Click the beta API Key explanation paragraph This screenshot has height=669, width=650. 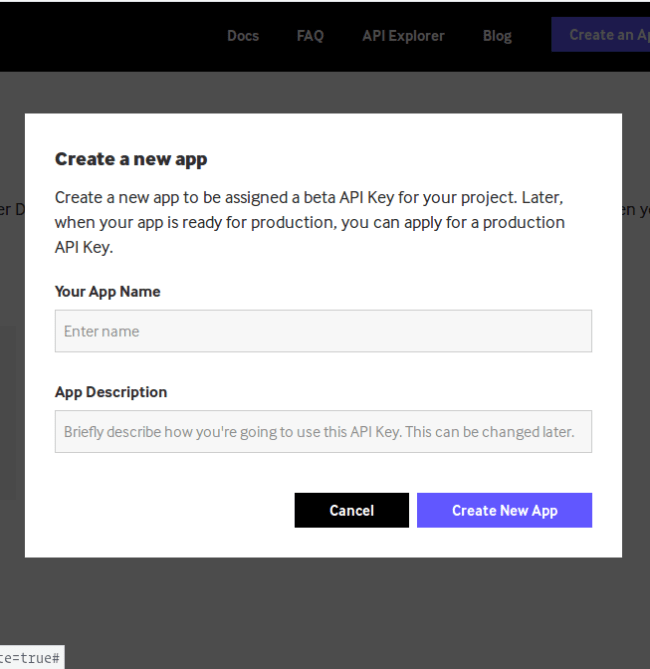[310, 222]
